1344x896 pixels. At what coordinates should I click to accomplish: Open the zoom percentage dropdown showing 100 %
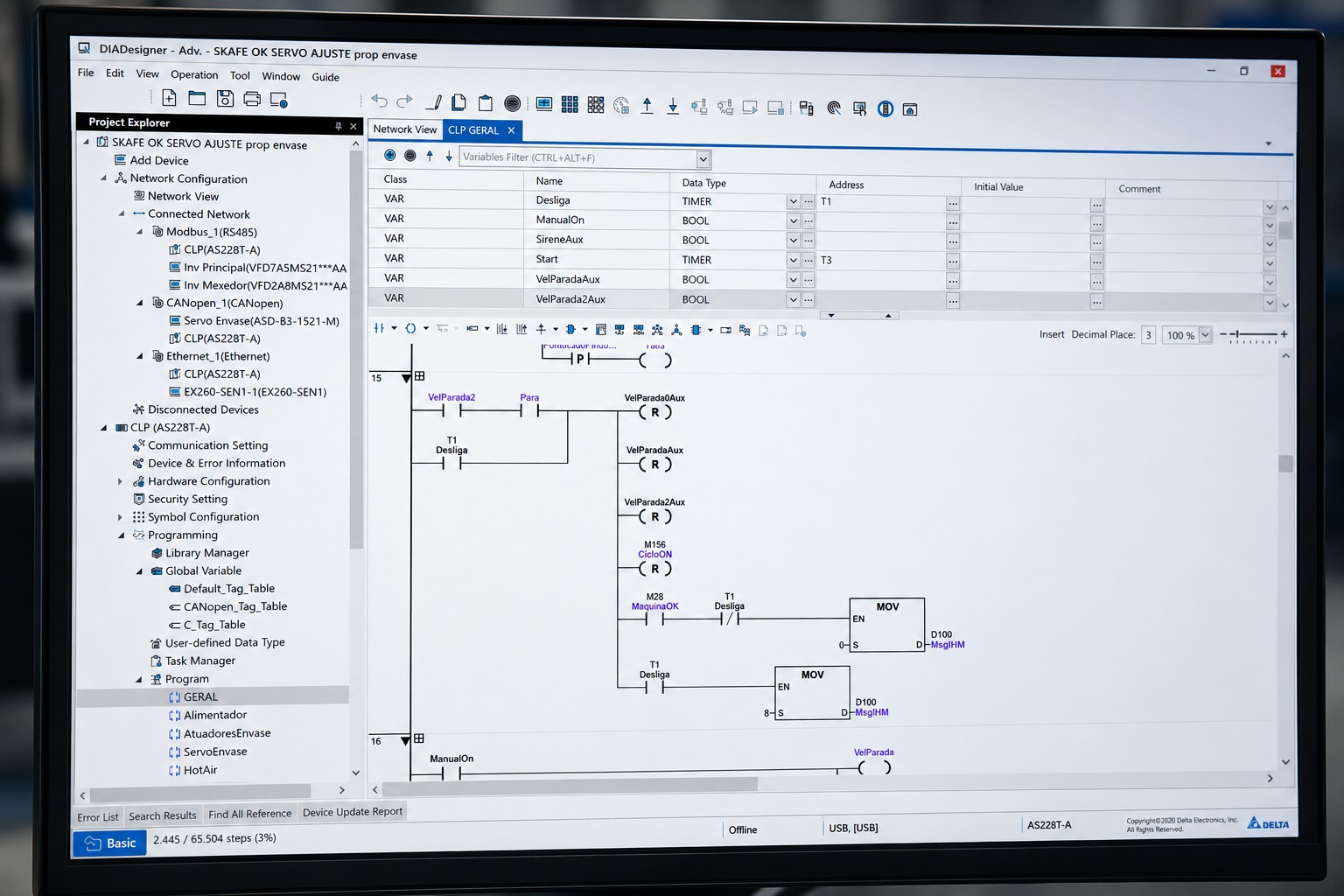point(1205,335)
